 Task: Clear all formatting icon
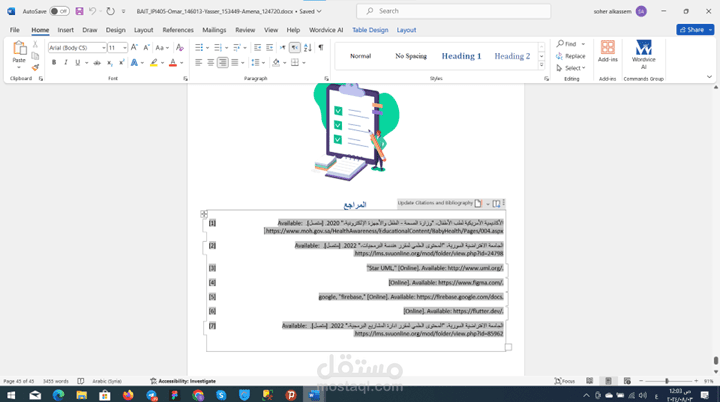tap(180, 47)
